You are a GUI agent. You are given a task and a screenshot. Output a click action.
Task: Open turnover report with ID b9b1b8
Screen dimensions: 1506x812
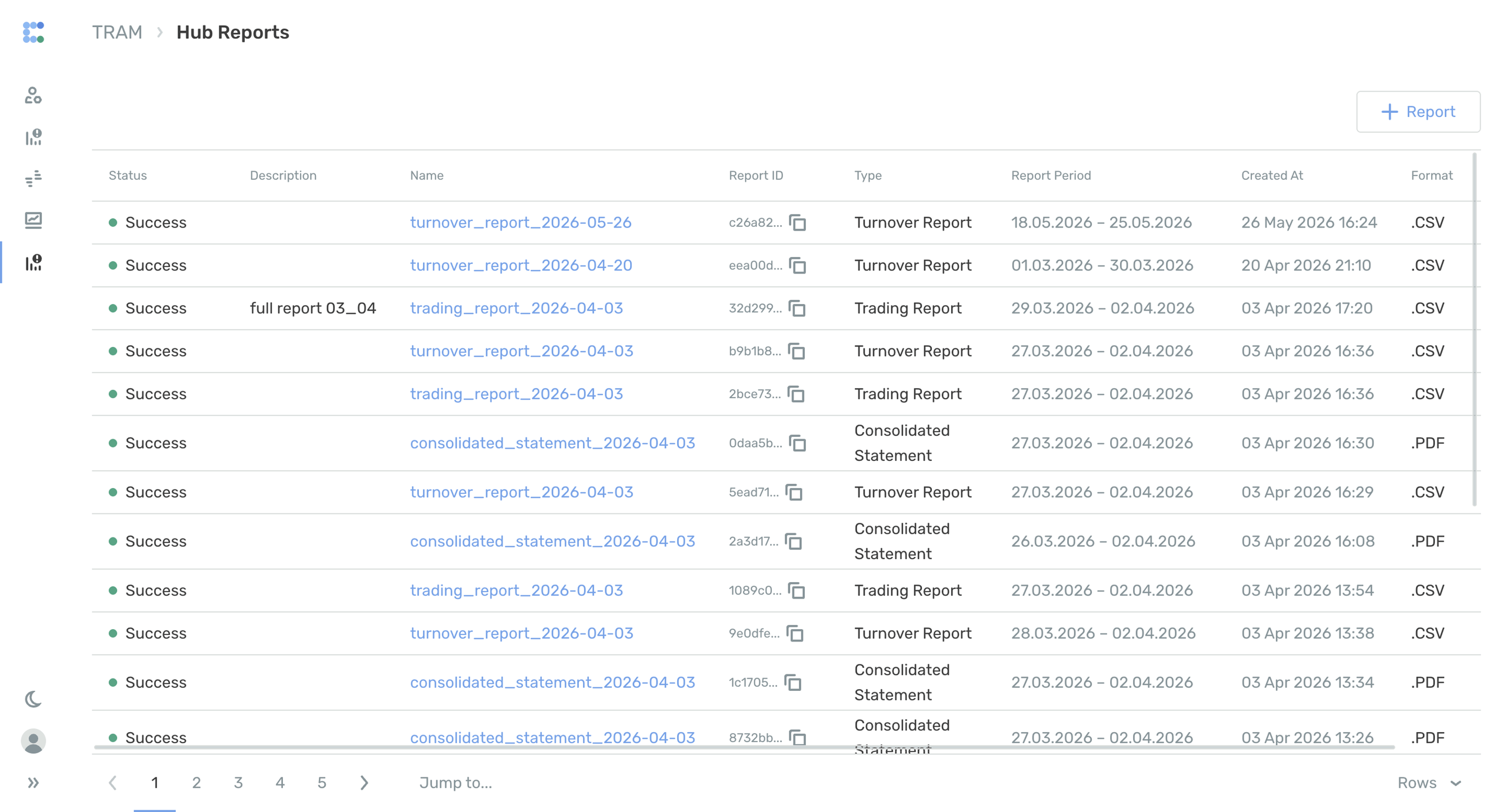pyautogui.click(x=522, y=351)
